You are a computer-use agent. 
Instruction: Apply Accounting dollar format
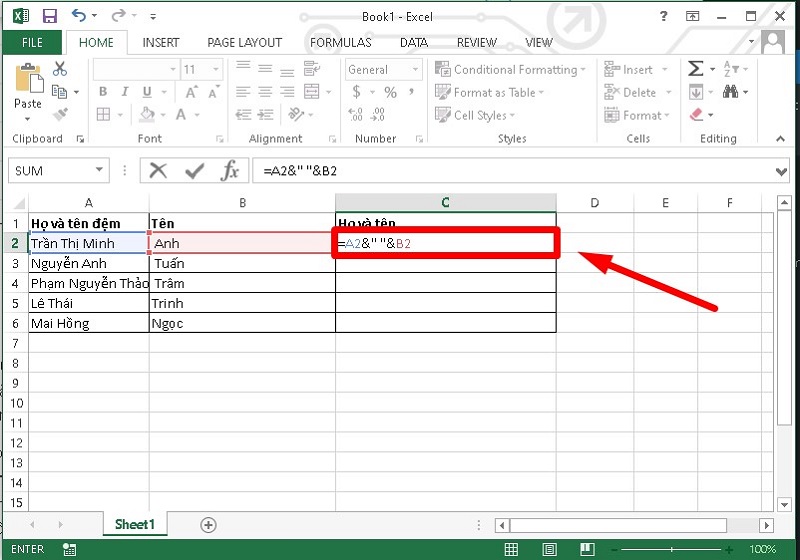tap(356, 92)
